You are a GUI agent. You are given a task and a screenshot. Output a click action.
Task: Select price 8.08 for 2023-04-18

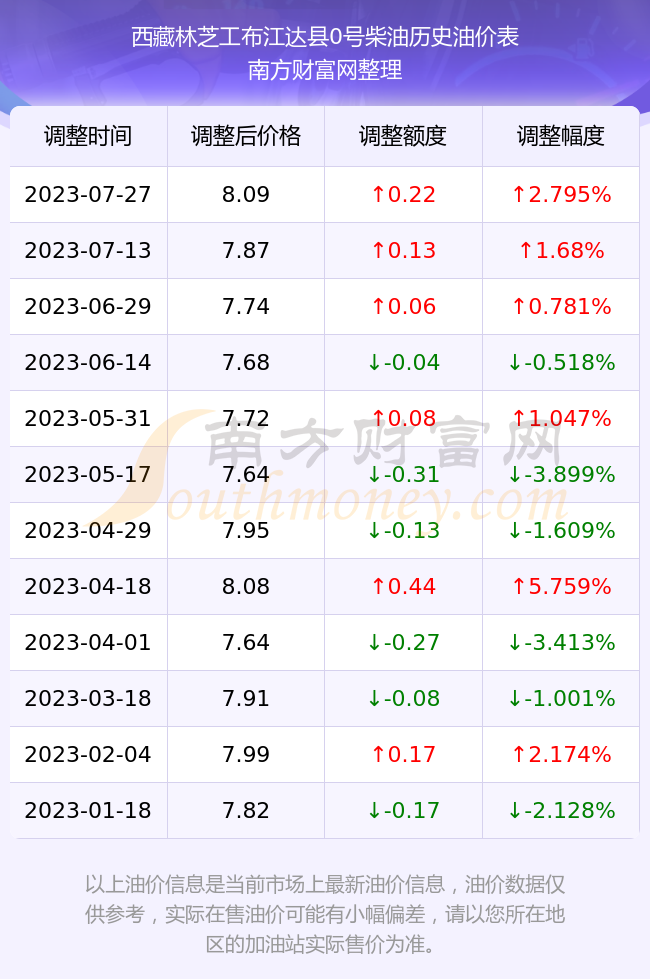coord(246,586)
